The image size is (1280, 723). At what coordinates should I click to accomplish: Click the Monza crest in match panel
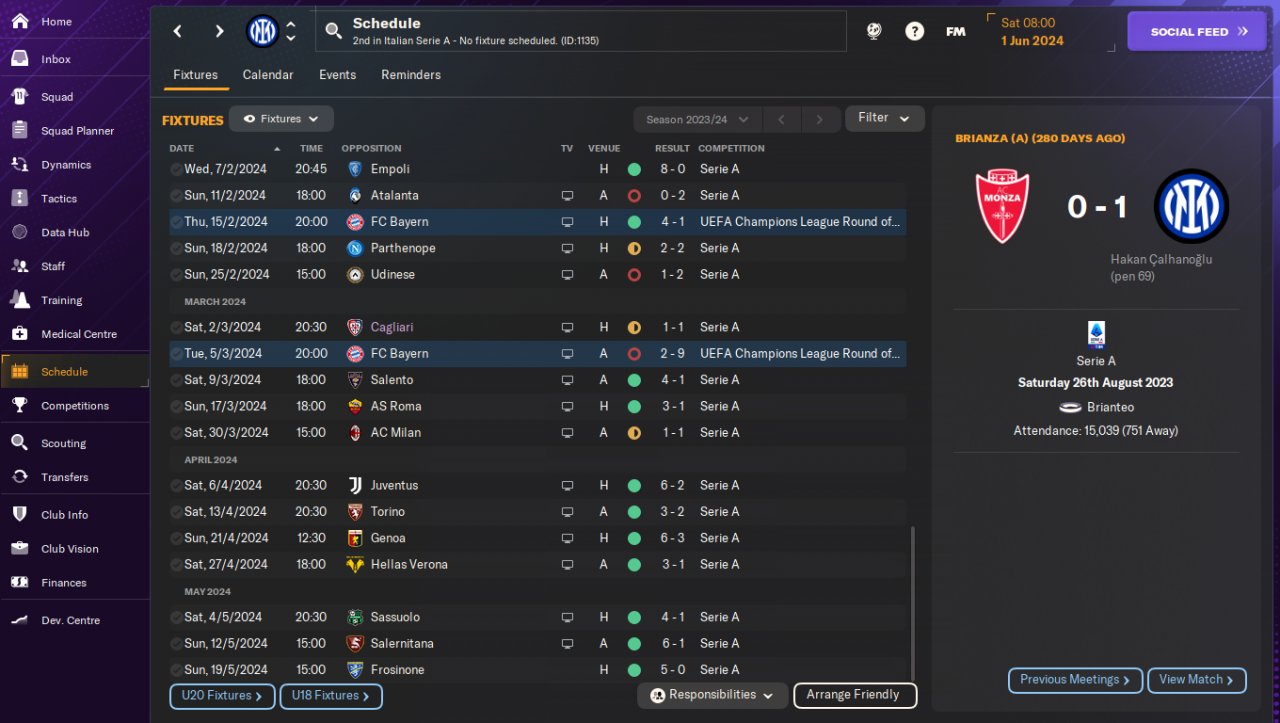tap(1002, 207)
